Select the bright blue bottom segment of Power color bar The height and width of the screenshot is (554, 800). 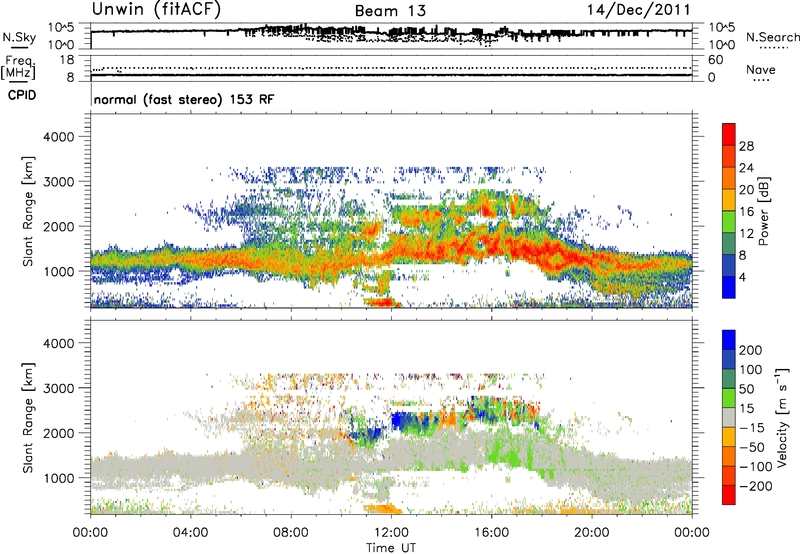coord(729,287)
